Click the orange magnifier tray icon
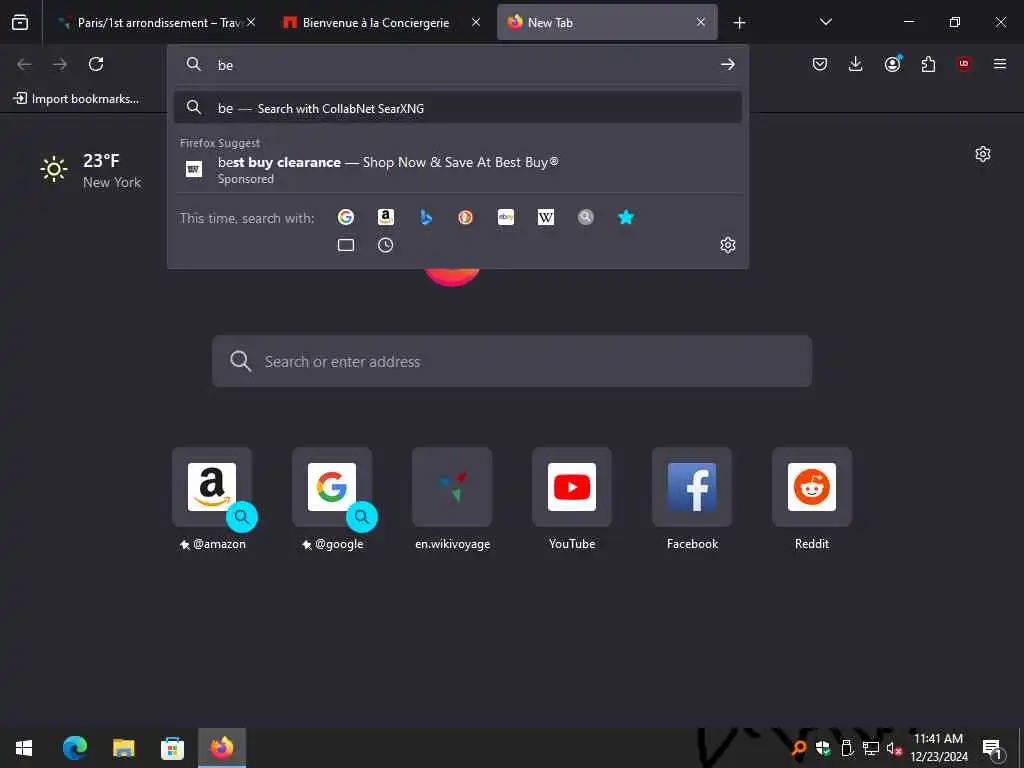 click(799, 748)
